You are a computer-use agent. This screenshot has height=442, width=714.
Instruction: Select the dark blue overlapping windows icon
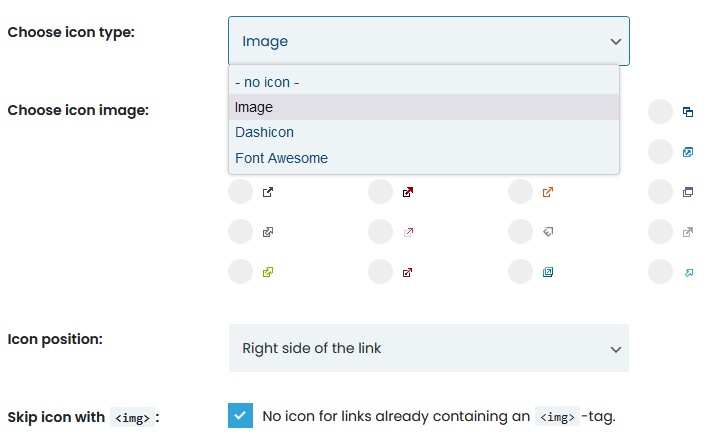pyautogui.click(x=688, y=112)
